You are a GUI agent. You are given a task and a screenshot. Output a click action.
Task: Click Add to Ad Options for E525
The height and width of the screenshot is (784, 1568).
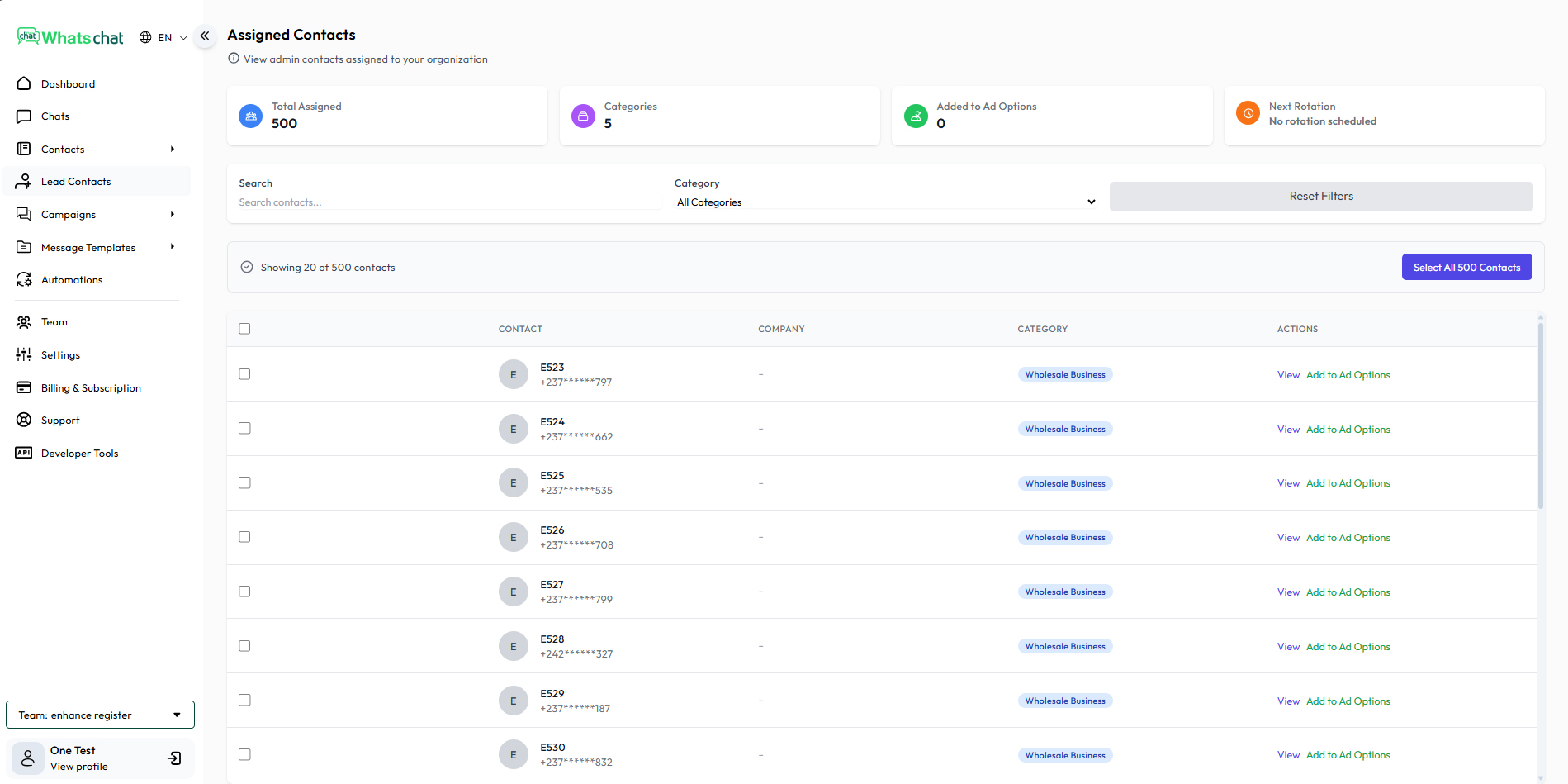coord(1348,483)
